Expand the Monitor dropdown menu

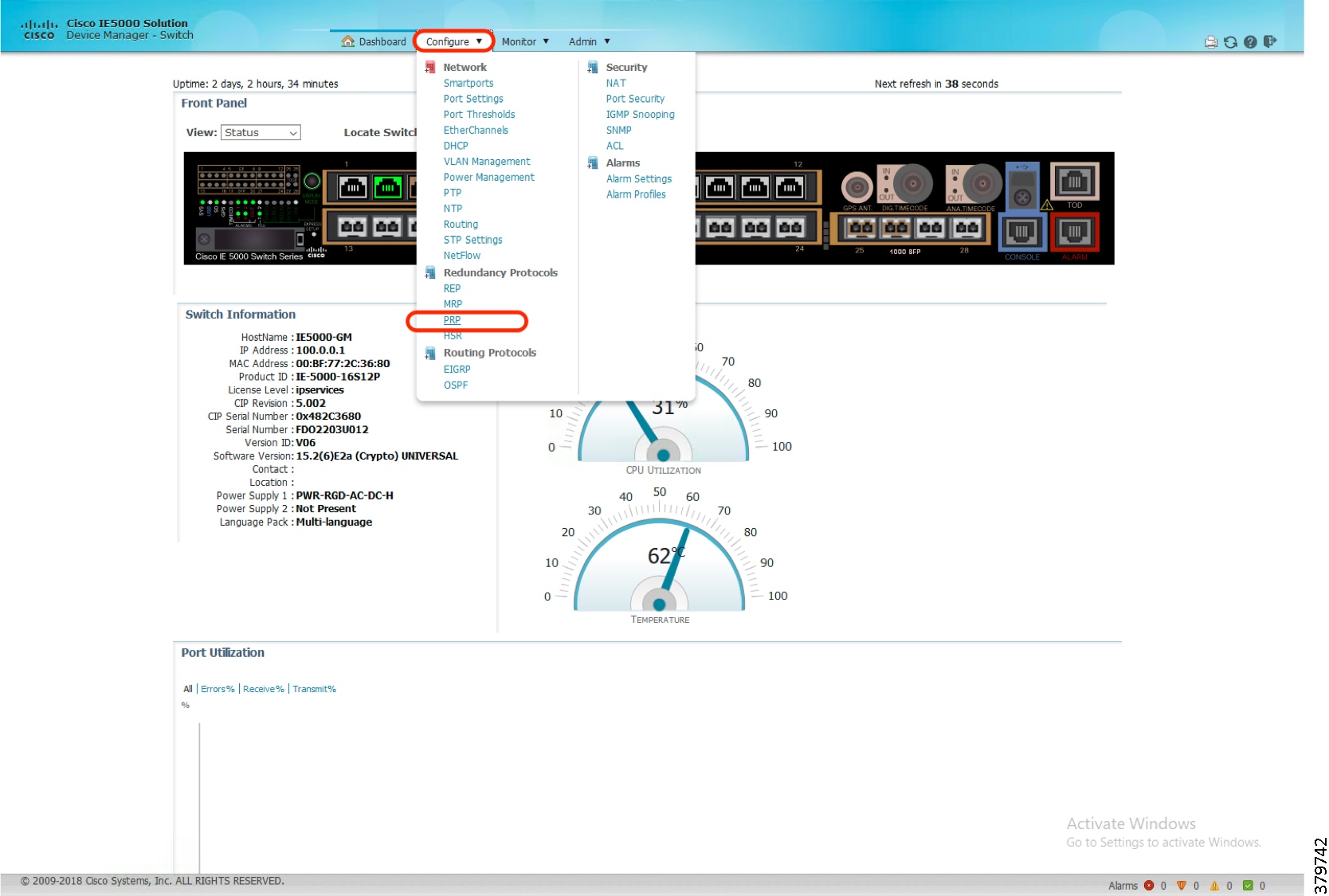coord(525,41)
